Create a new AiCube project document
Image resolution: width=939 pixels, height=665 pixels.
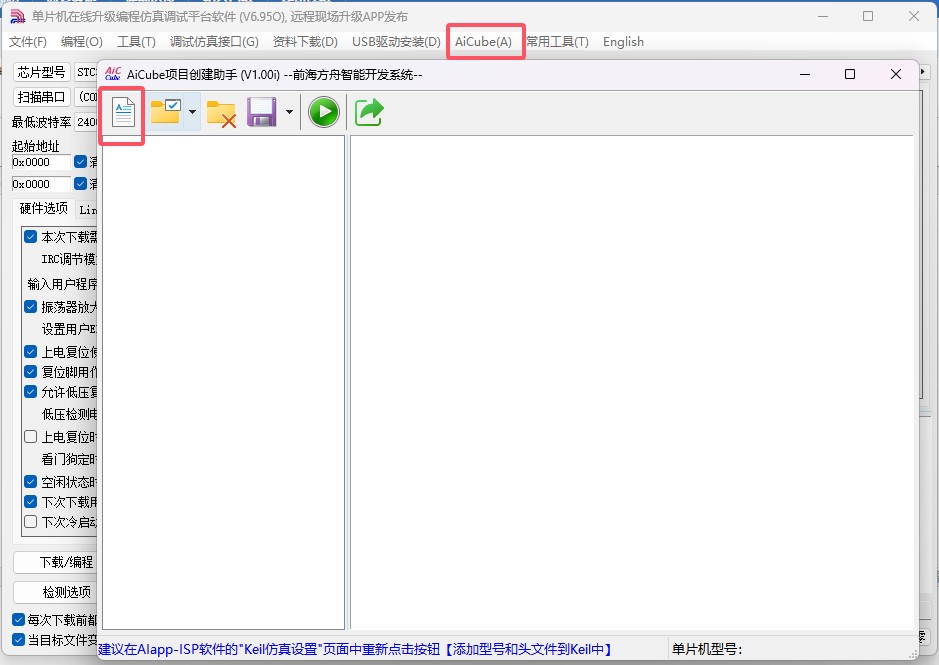123,112
